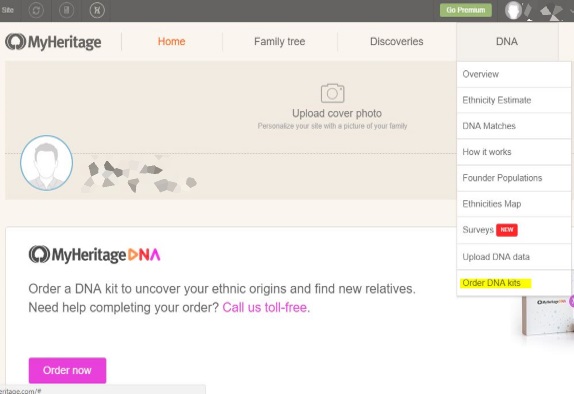Click the Site label in top bar

pos(7,10)
